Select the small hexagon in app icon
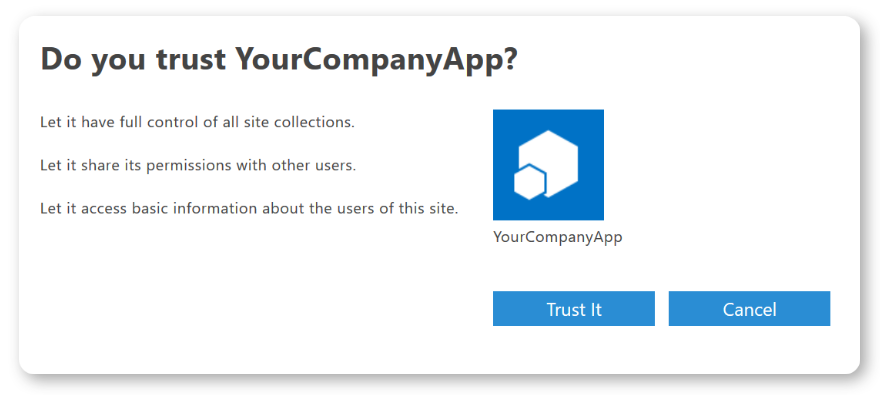This screenshot has height=395, width=880. click(x=530, y=182)
